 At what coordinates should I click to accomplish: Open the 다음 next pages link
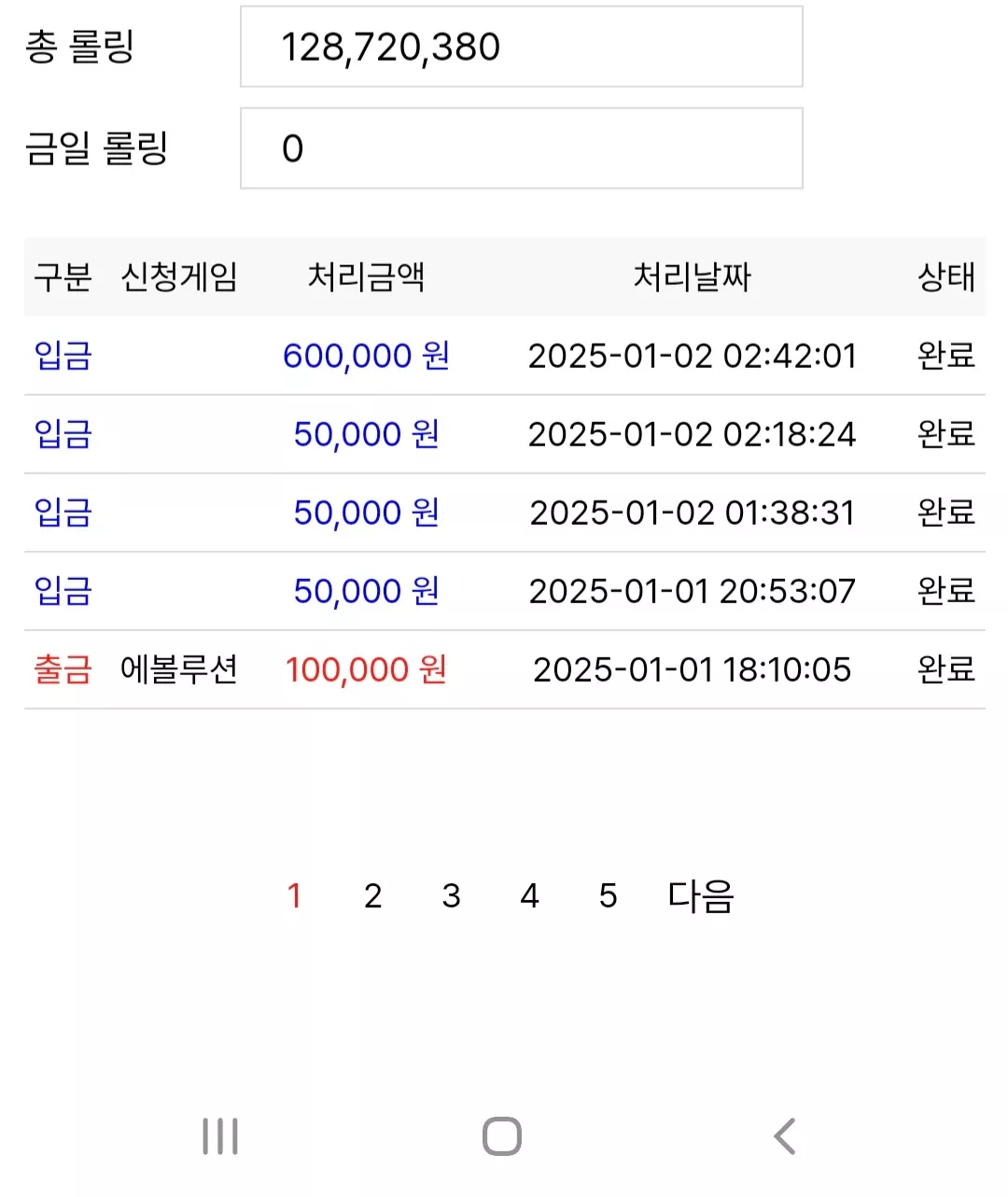click(x=701, y=896)
